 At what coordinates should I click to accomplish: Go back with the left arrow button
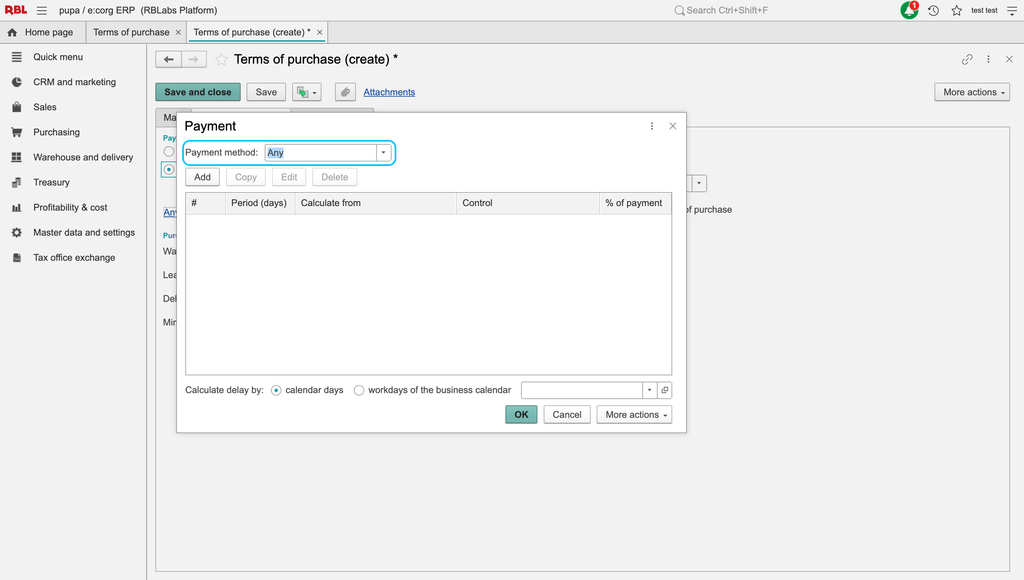(x=168, y=59)
